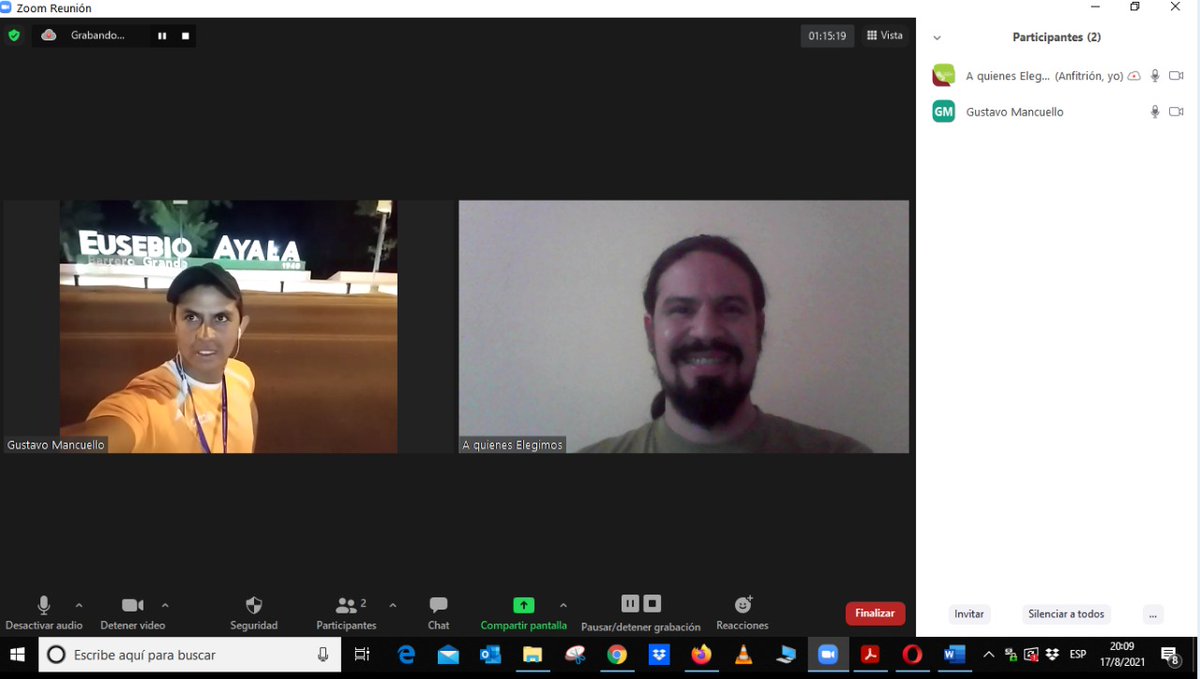Click the A quienes Elegimos host avatar
The width and height of the screenshot is (1200, 679).
pyautogui.click(x=943, y=75)
